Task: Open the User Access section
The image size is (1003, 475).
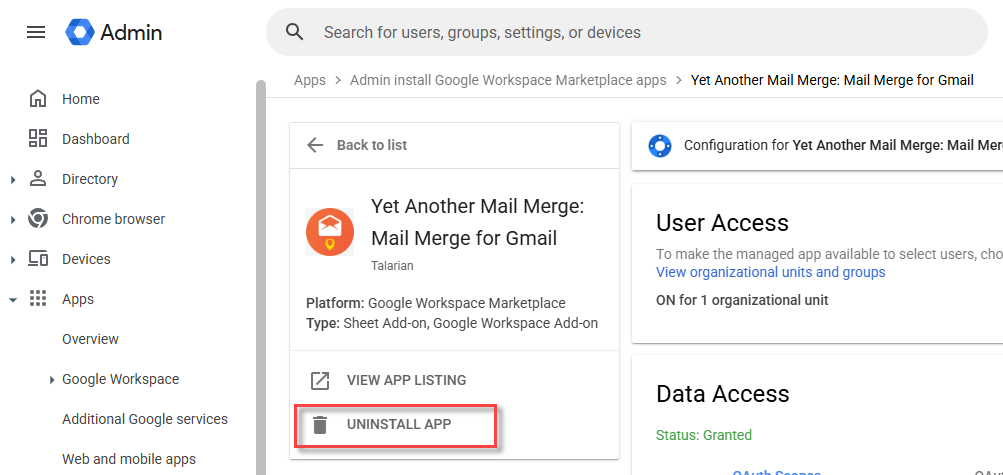Action: click(x=722, y=222)
